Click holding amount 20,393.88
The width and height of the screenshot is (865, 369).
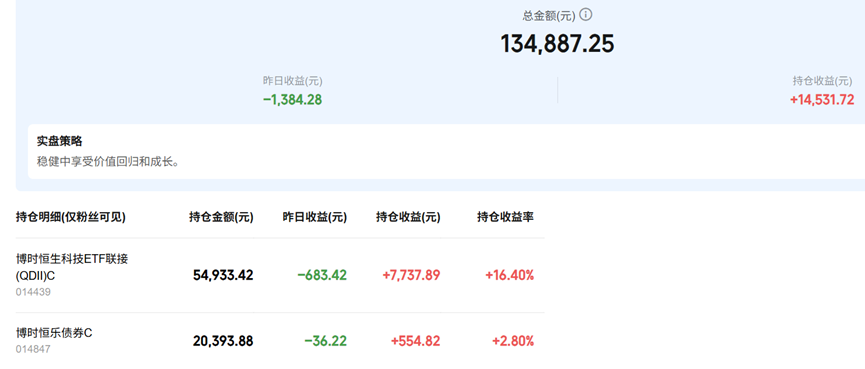223,341
